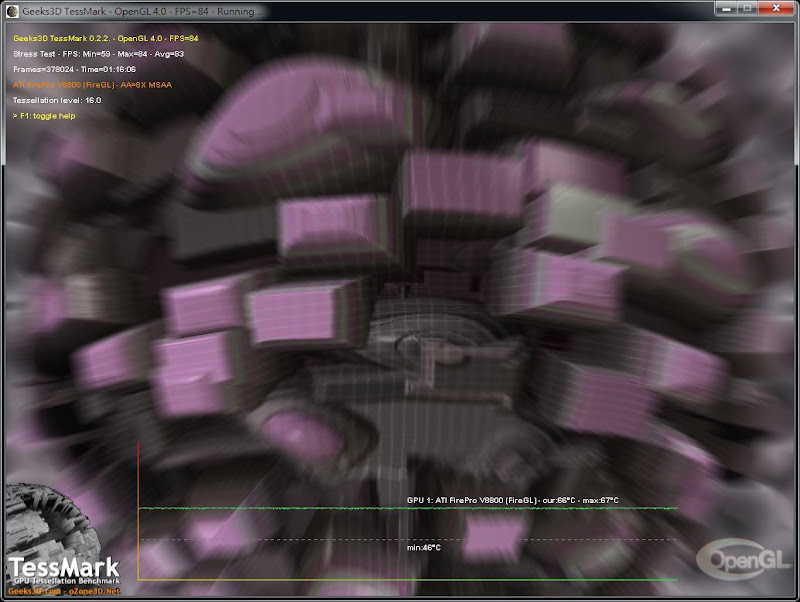This screenshot has width=800, height=602.
Task: Click the green GPU temperature graph line
Action: [408, 508]
